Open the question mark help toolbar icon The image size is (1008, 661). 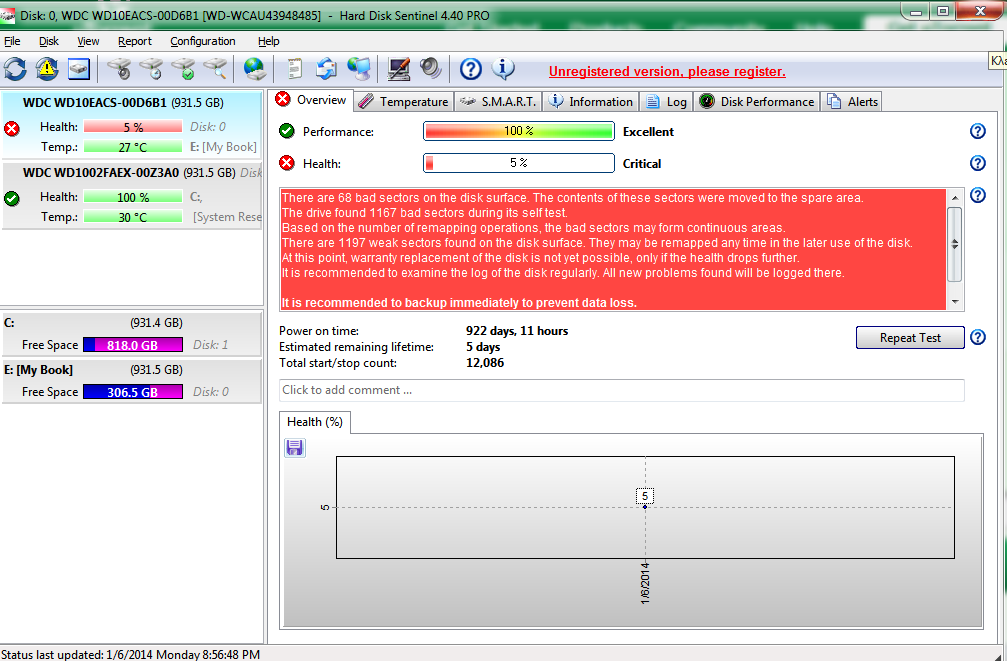click(x=471, y=68)
